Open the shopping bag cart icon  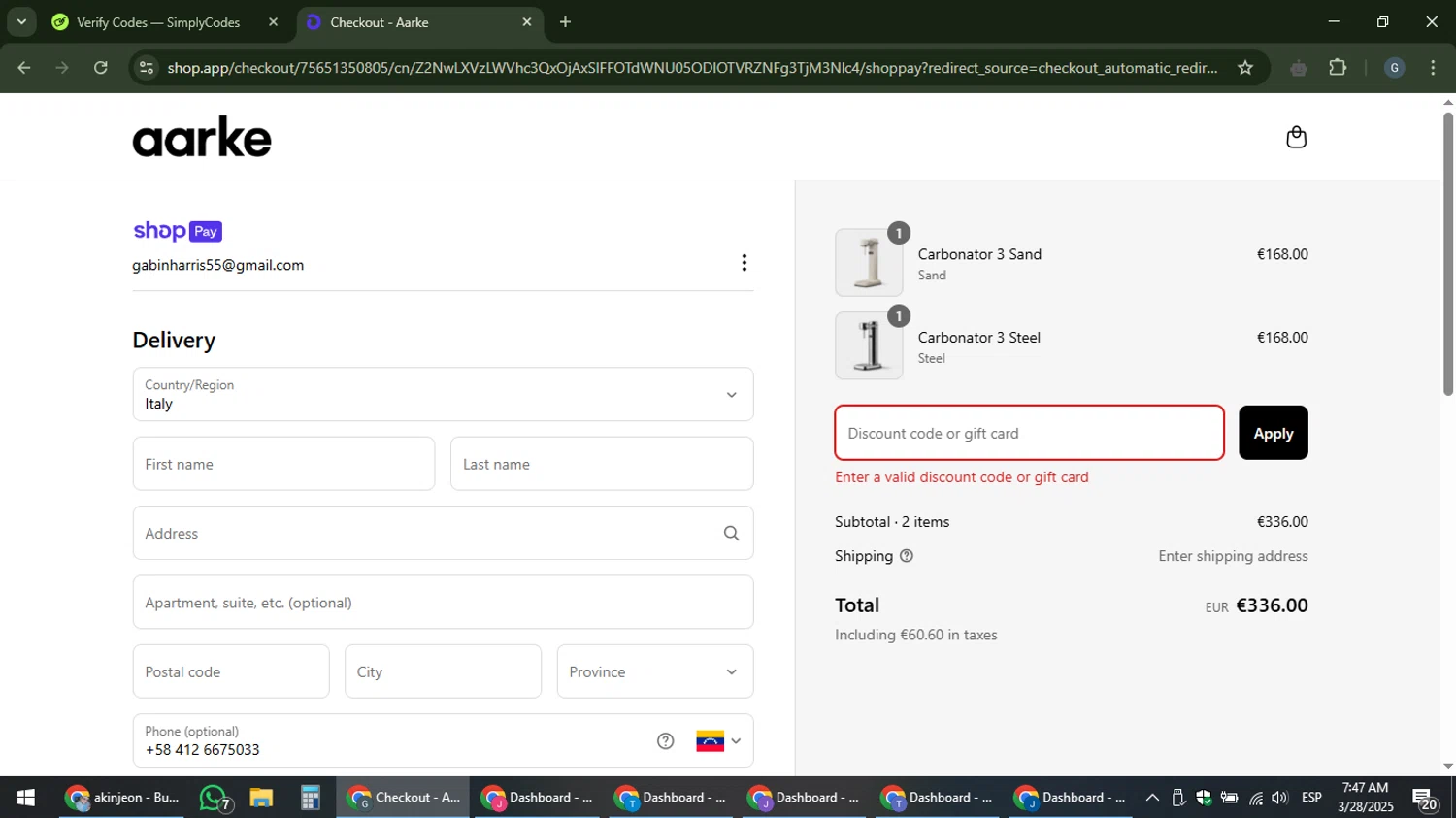1296,137
